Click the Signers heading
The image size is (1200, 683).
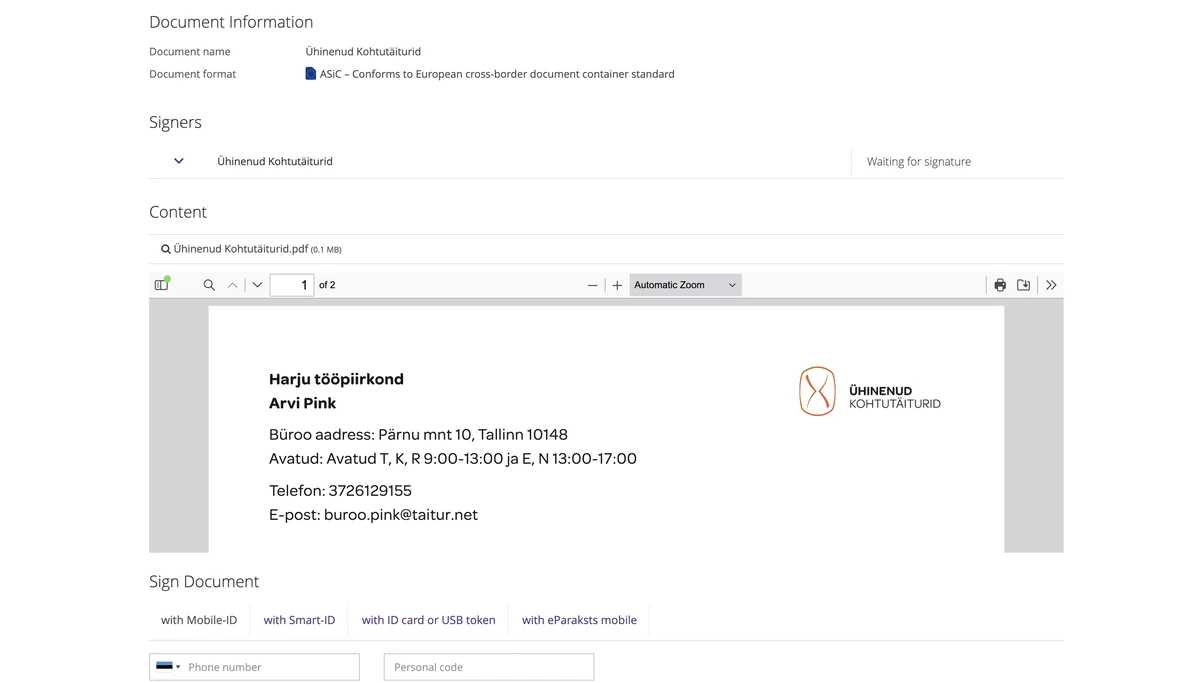pyautogui.click(x=175, y=122)
